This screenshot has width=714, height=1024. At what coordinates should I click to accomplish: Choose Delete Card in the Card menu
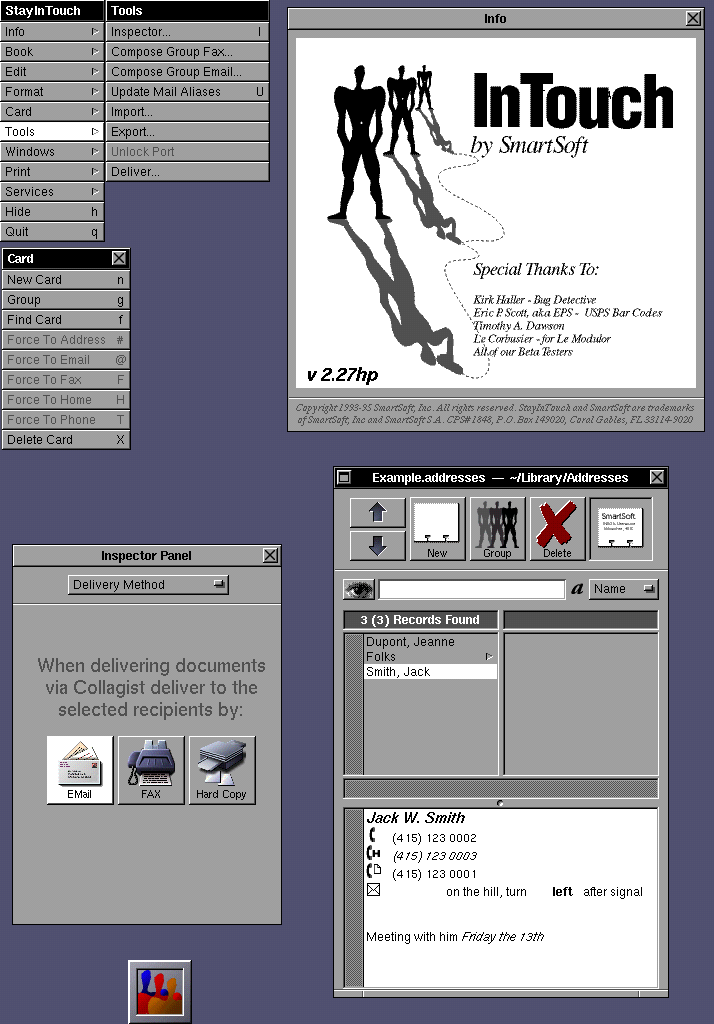click(x=66, y=440)
